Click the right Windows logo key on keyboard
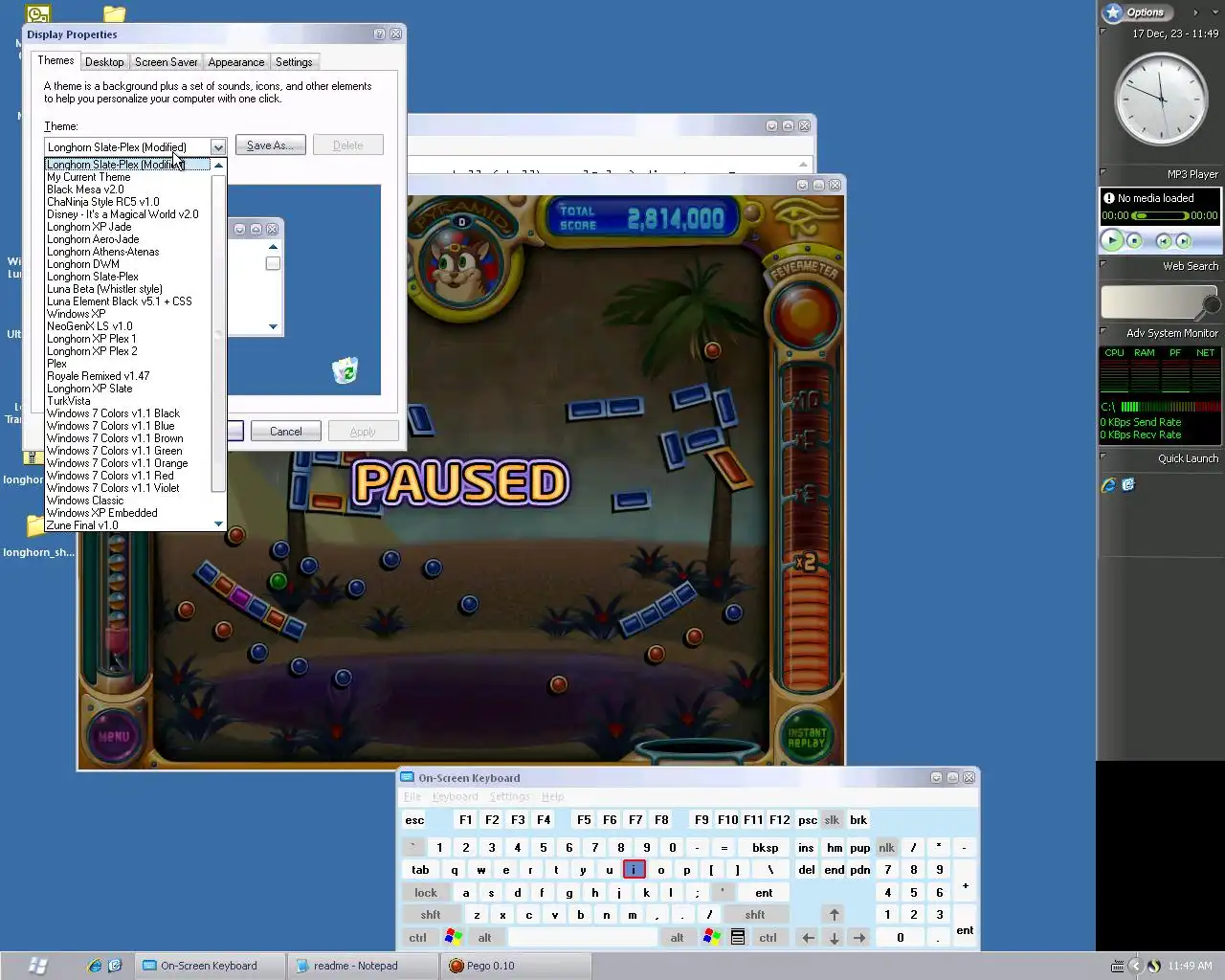 (x=712, y=938)
